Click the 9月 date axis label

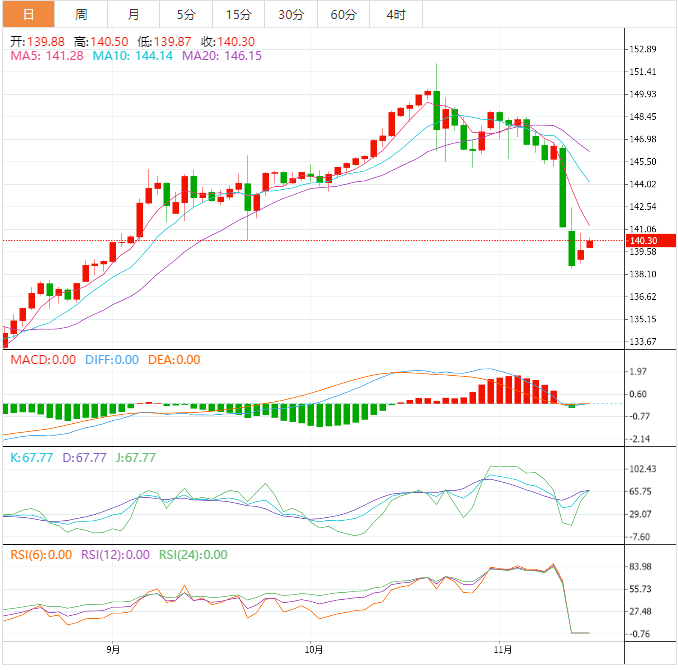tap(113, 650)
